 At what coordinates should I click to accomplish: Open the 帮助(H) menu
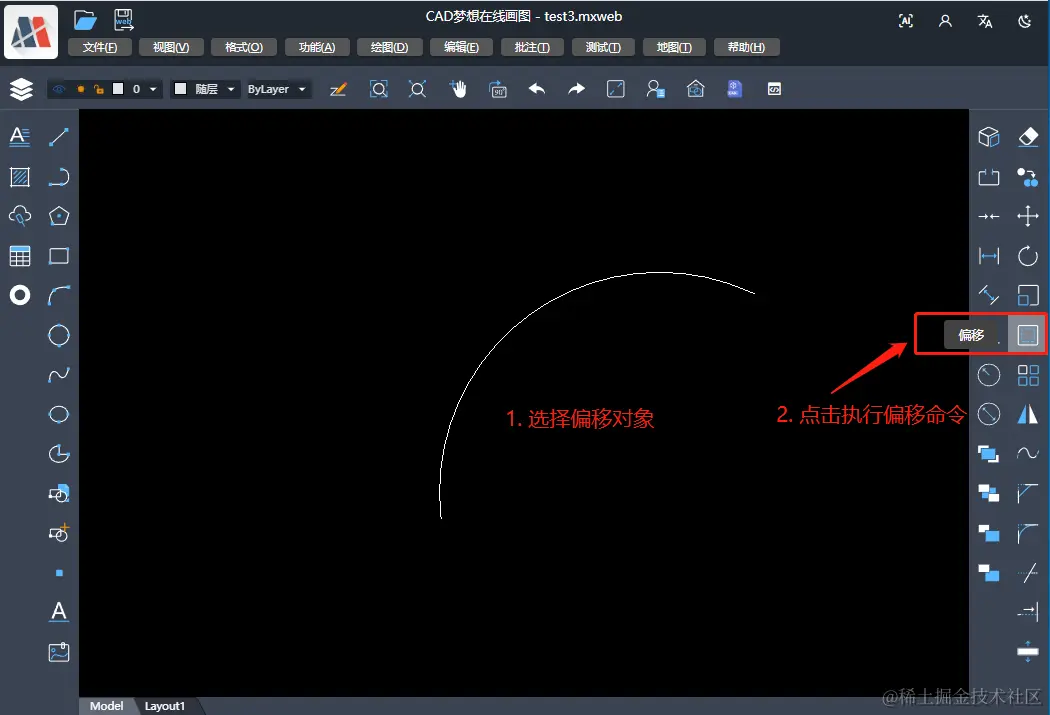coord(746,47)
